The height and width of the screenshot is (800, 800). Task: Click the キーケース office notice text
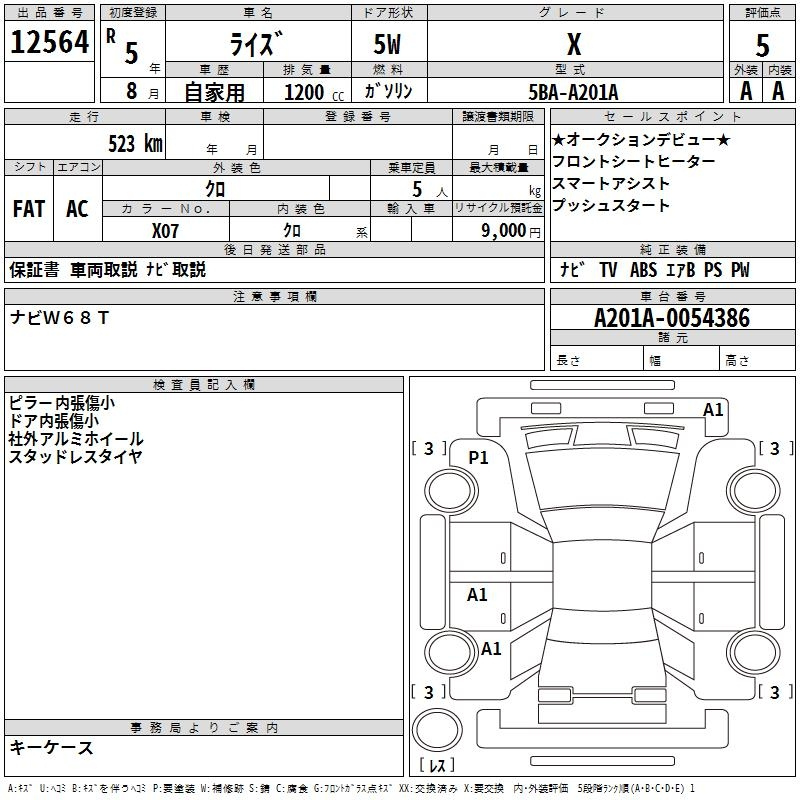tap(52, 747)
